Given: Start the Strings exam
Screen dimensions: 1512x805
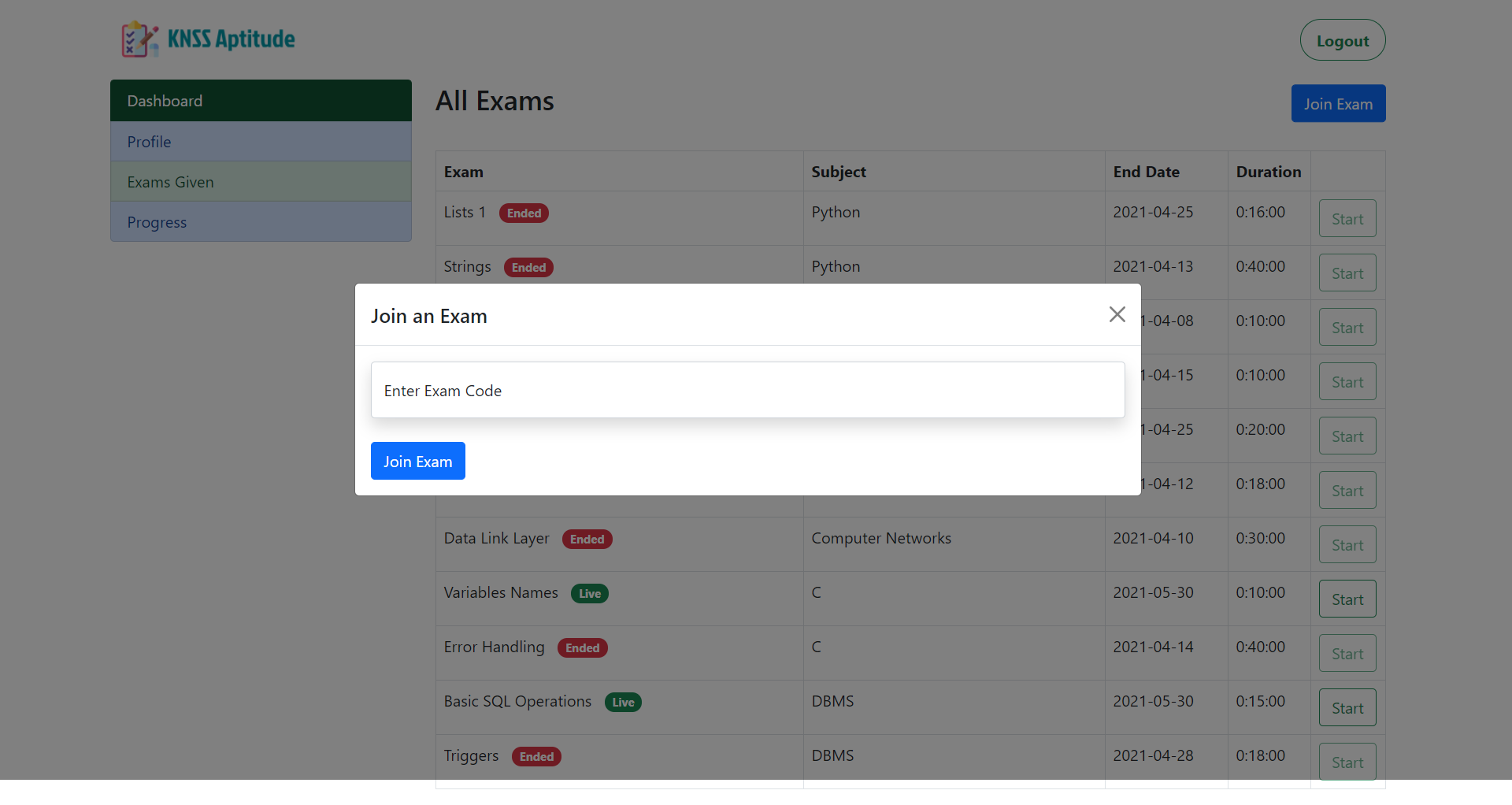Looking at the screenshot, I should 1347,273.
